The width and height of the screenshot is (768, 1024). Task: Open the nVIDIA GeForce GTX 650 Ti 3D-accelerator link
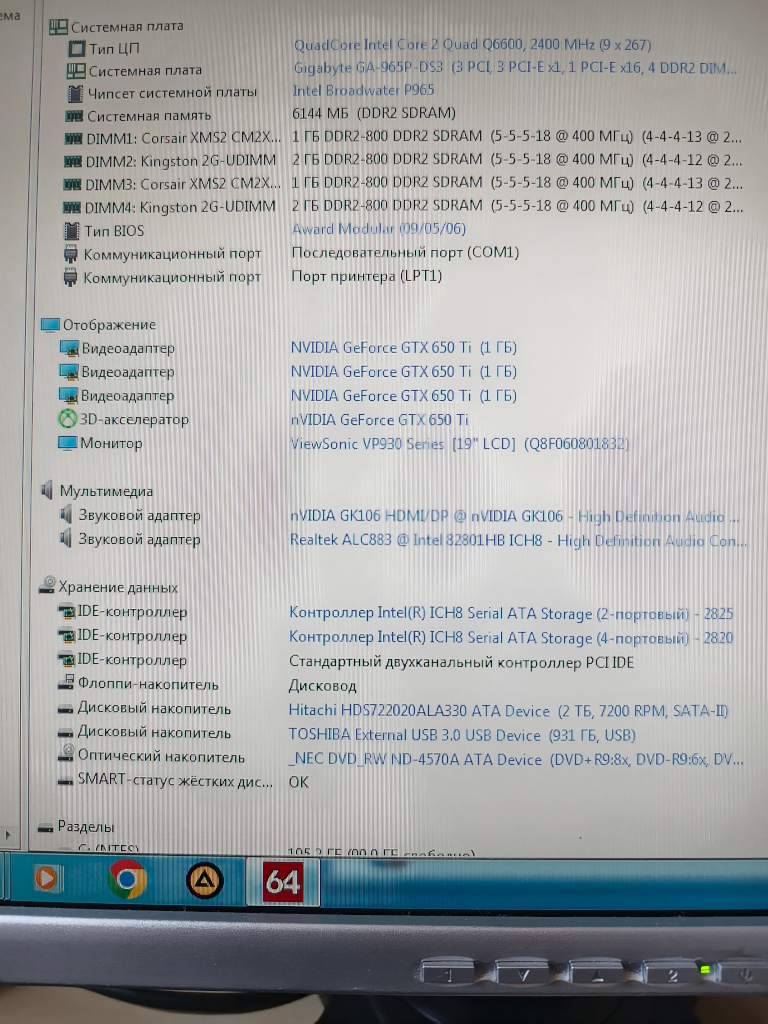click(379, 420)
